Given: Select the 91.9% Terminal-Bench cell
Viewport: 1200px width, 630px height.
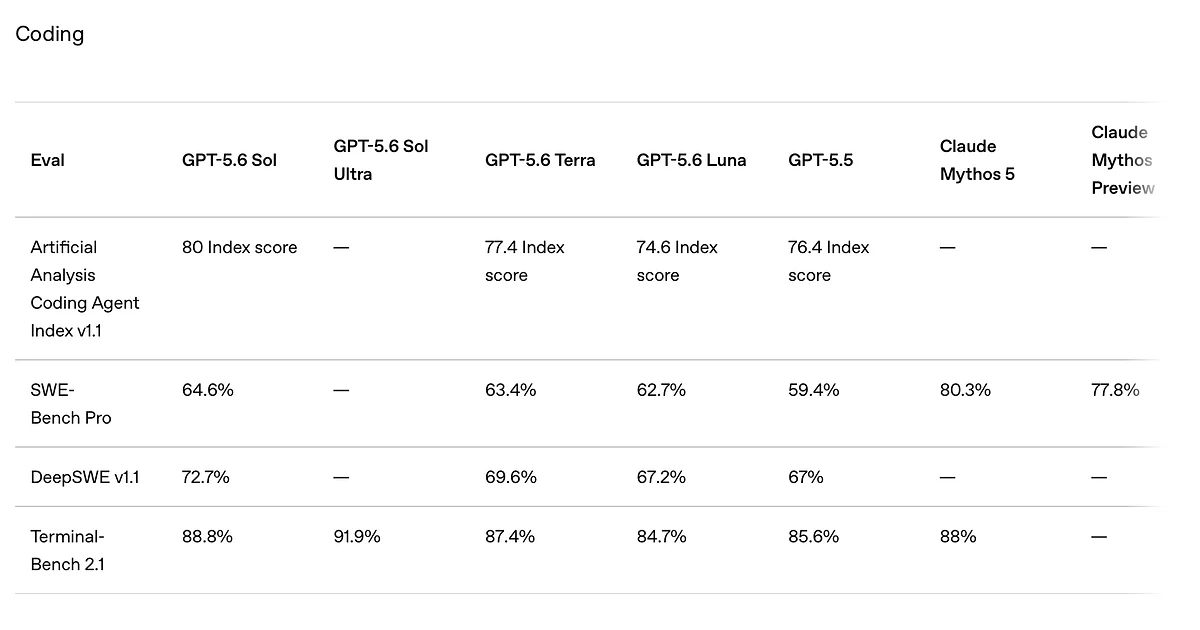Looking at the screenshot, I should point(357,536).
